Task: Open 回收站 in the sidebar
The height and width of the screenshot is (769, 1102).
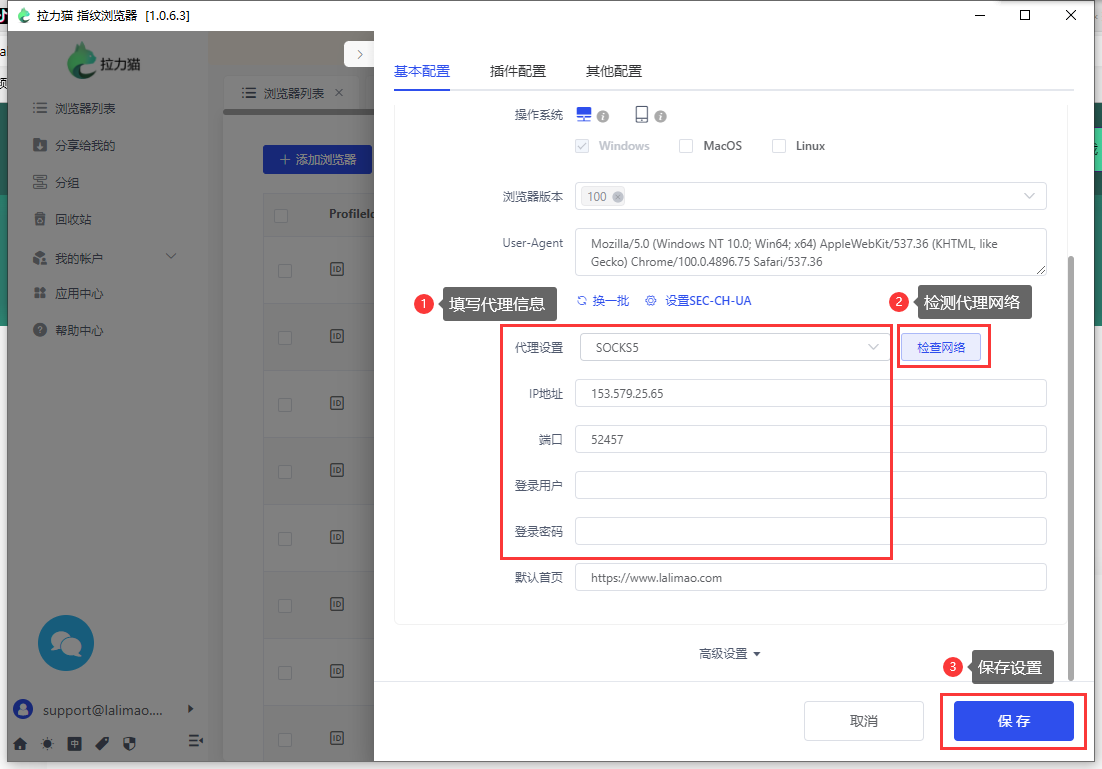Action: pyautogui.click(x=63, y=219)
